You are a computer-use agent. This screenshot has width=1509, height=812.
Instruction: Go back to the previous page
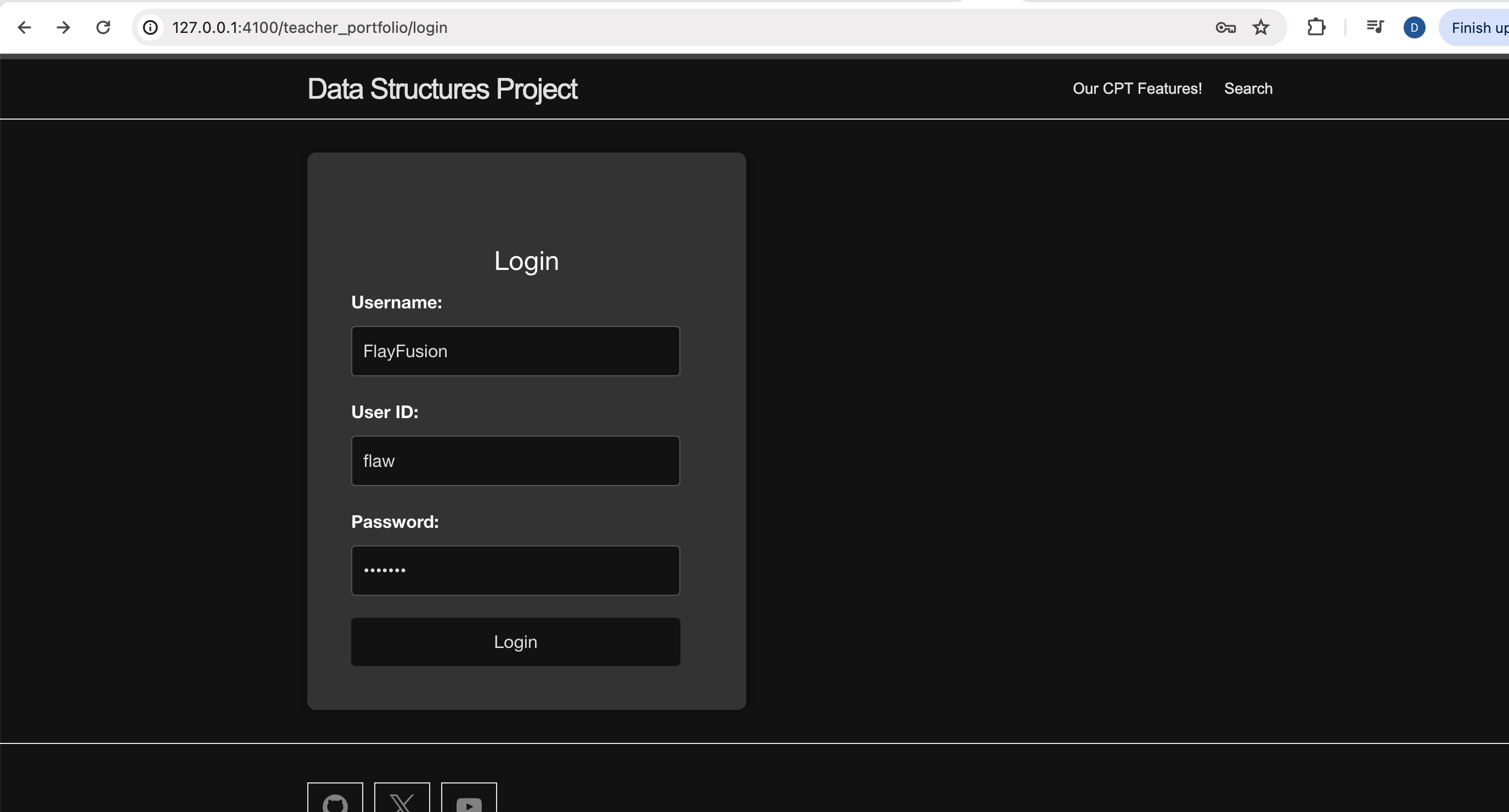pyautogui.click(x=24, y=27)
